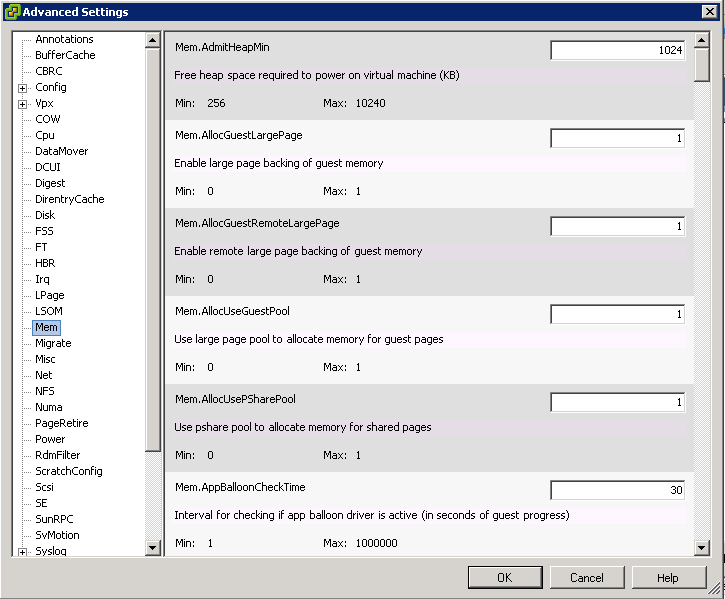The height and width of the screenshot is (599, 725).
Task: Expand the Config tree node
Action: pos(22,88)
